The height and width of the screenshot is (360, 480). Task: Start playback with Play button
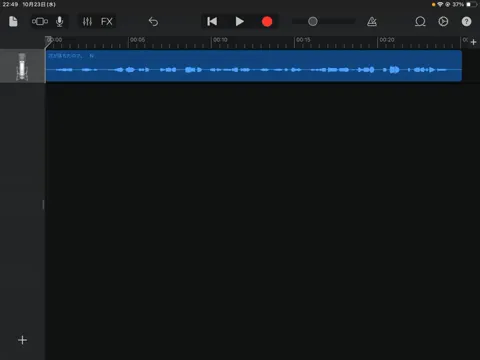pyautogui.click(x=239, y=22)
